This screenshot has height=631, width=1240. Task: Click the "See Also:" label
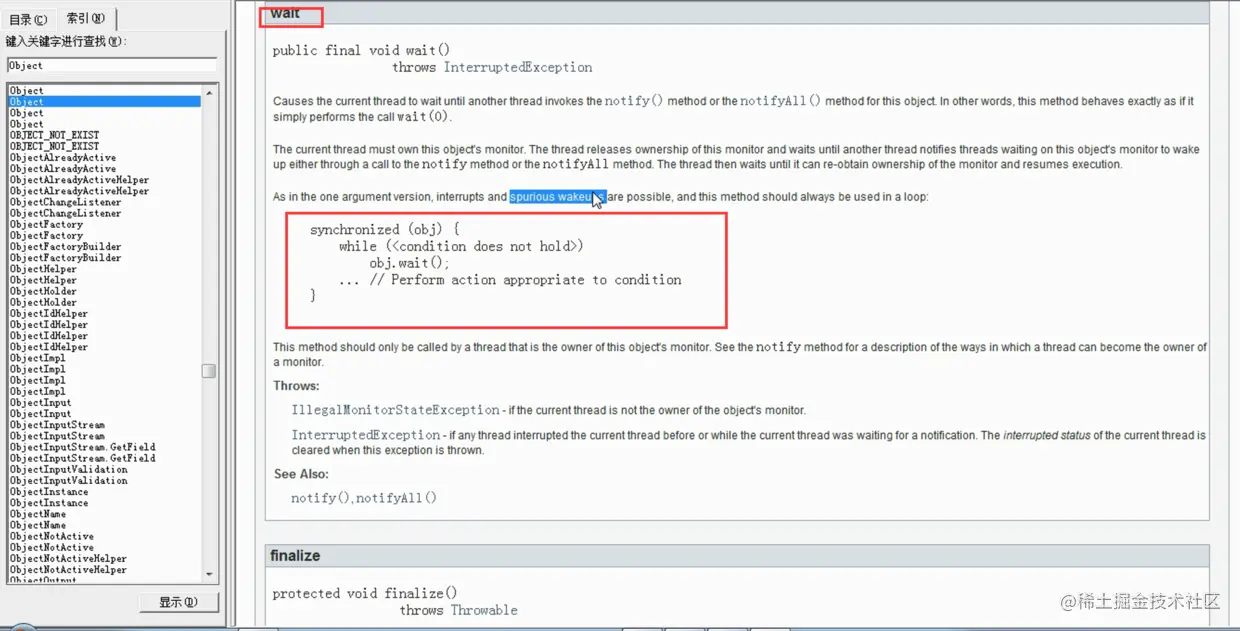coord(301,474)
